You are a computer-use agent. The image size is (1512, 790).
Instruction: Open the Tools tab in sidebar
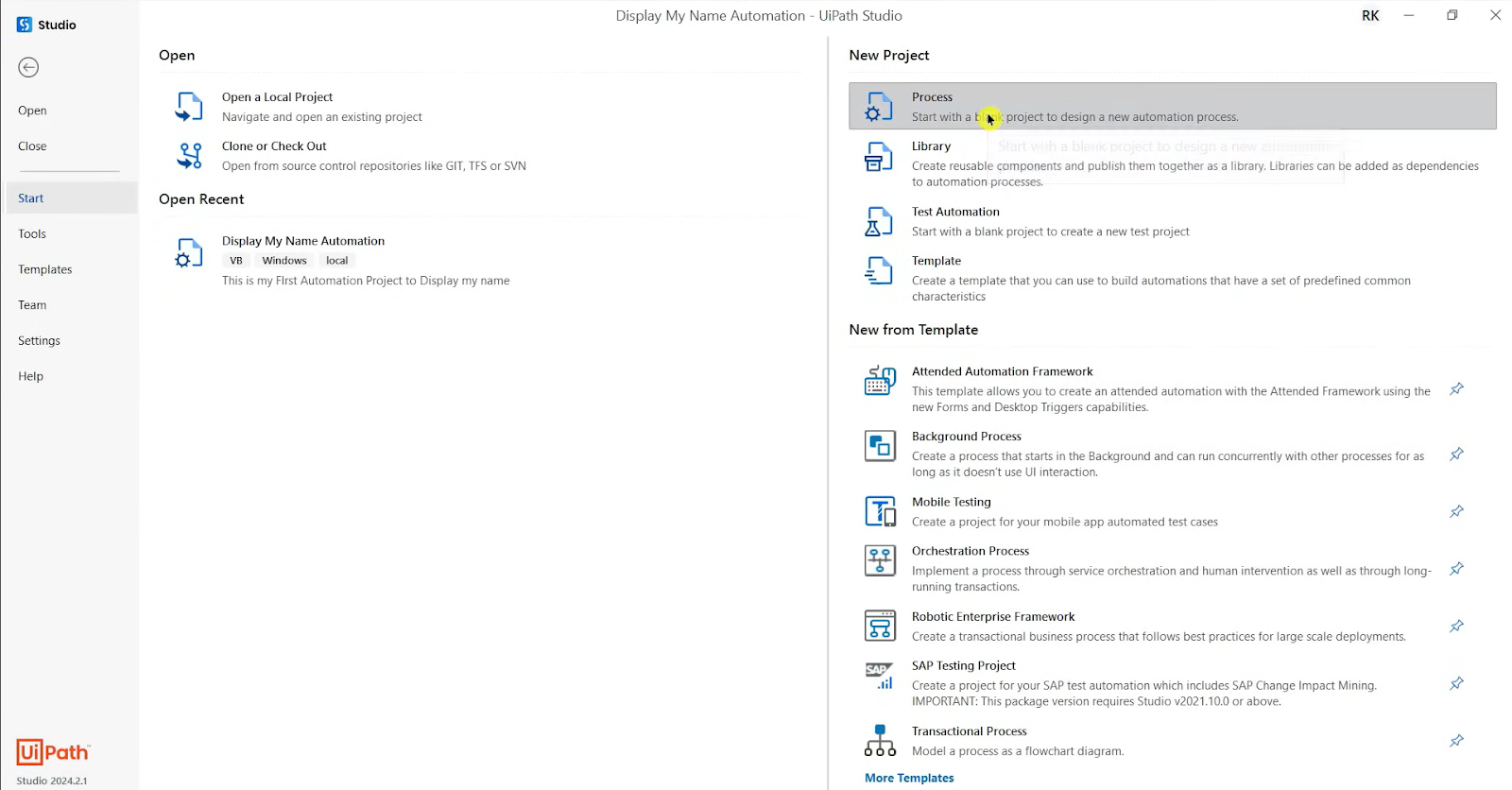click(x=32, y=234)
